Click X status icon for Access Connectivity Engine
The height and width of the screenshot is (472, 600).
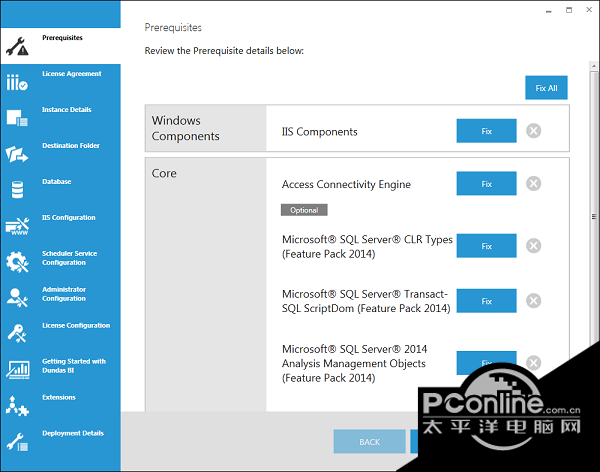tap(533, 183)
